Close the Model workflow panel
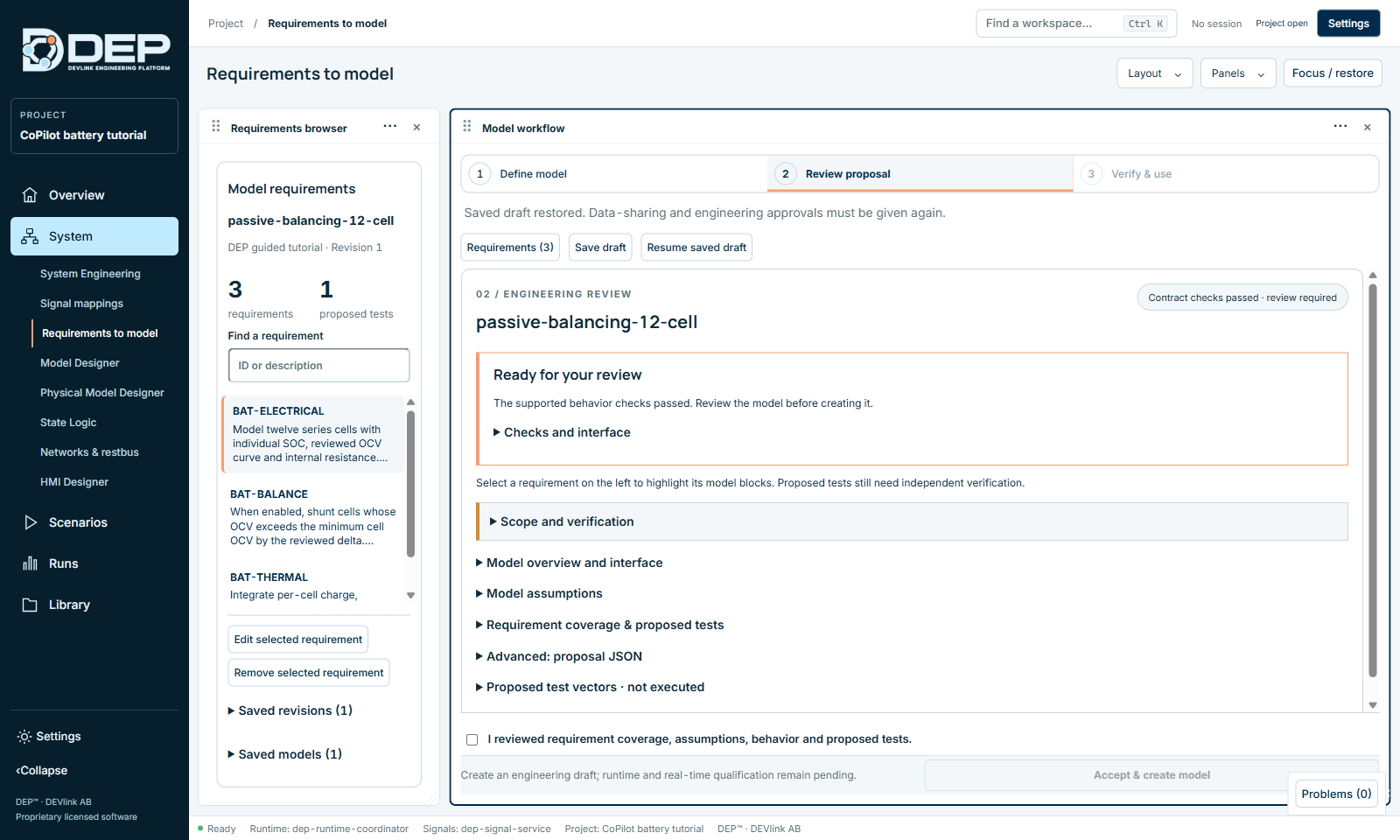 [1368, 128]
